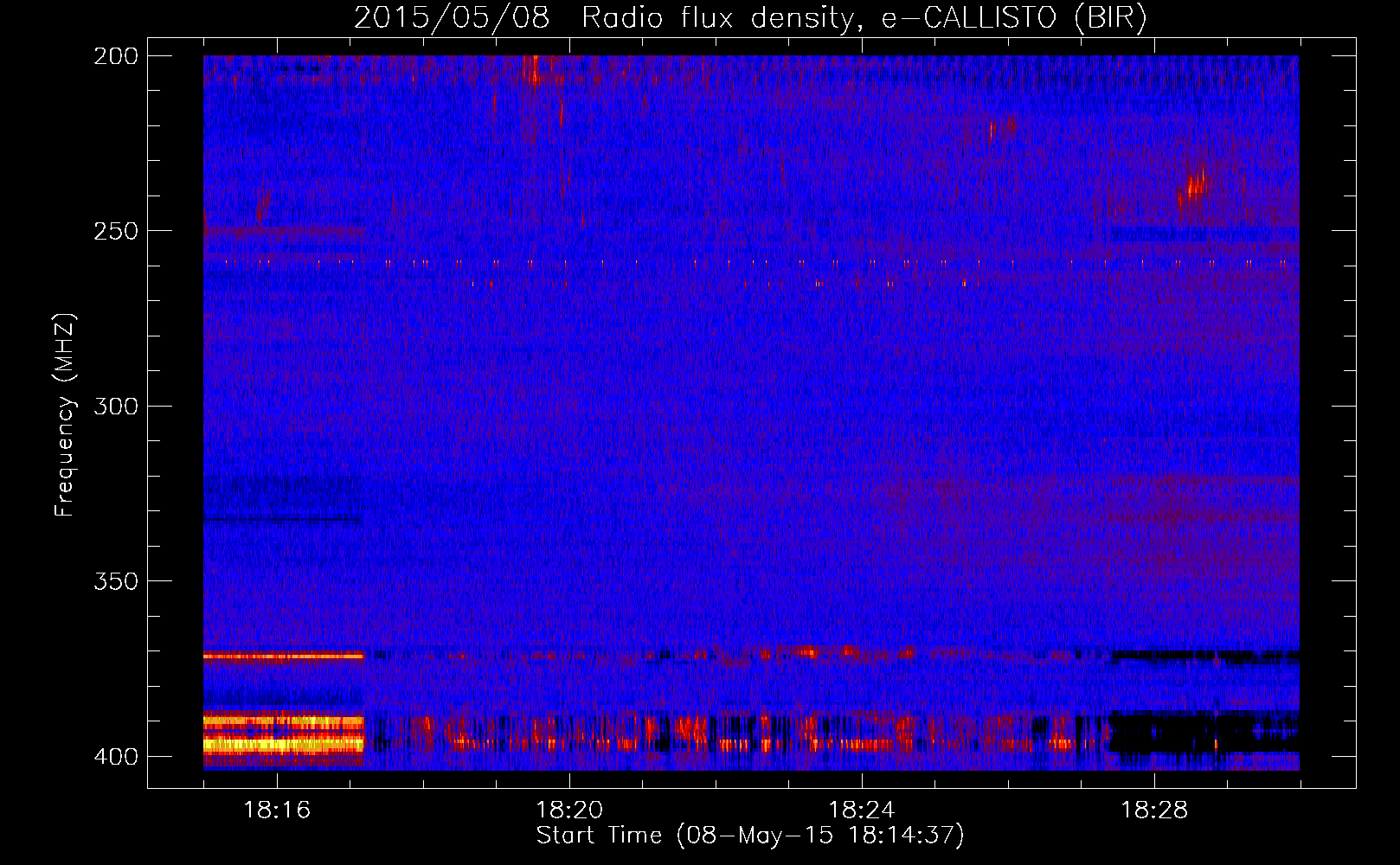Click the bright red burst near 18:28 at 235 MHz
This screenshot has width=1400, height=865.
click(x=1194, y=186)
